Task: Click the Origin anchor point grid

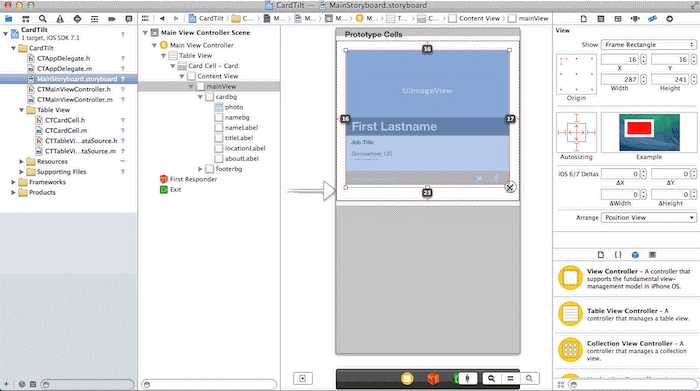Action: pos(576,74)
